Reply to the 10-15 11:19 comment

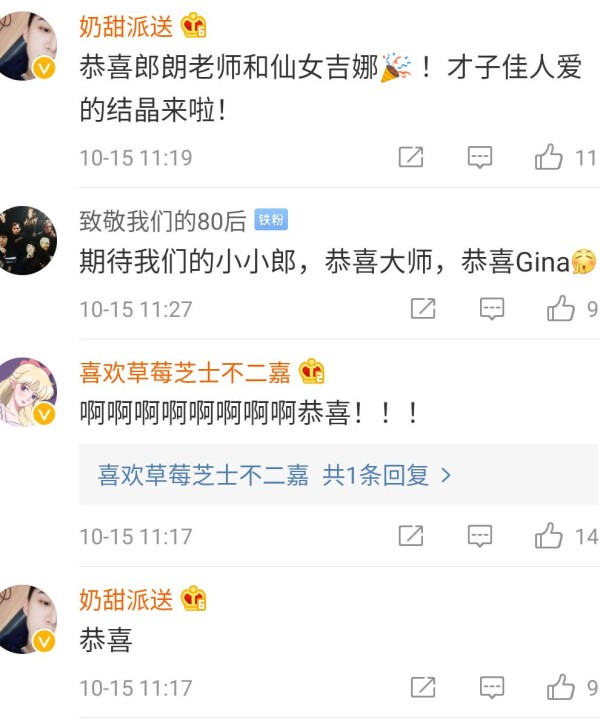[480, 157]
